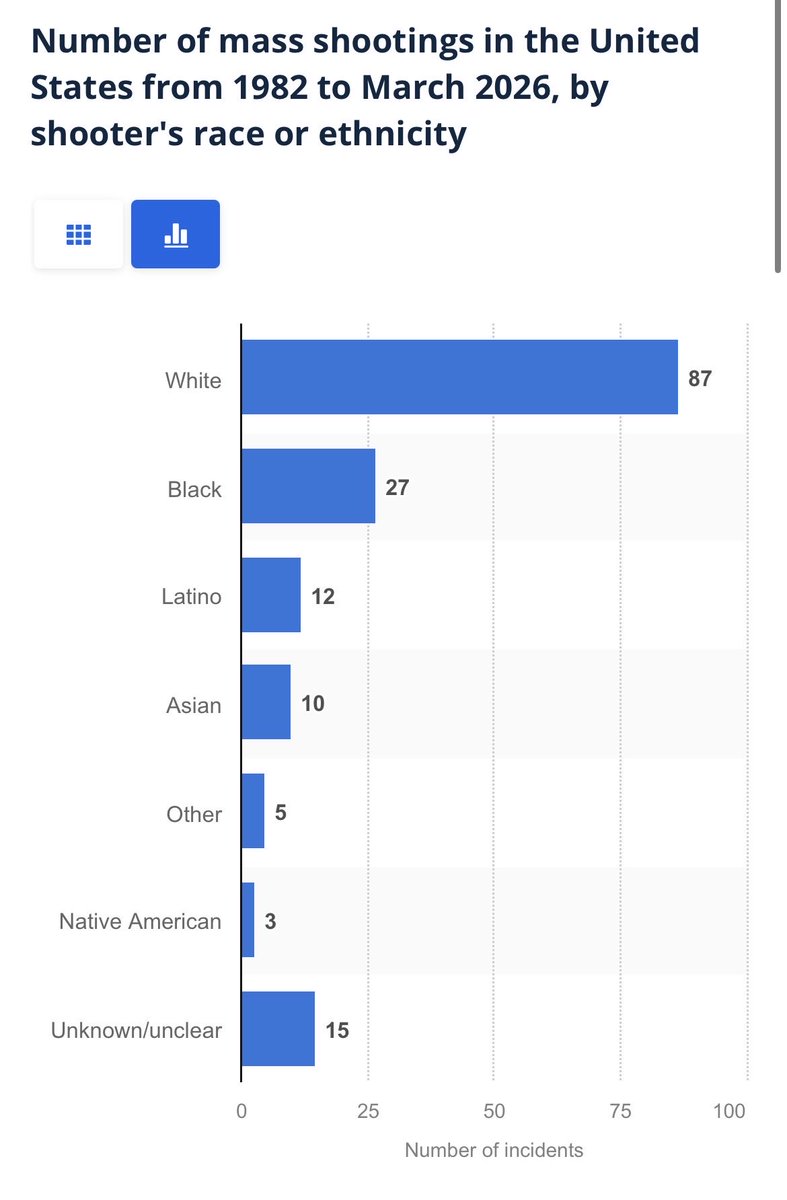This screenshot has height=1200, width=787.
Task: Click the Other category bar
Action: tap(253, 811)
